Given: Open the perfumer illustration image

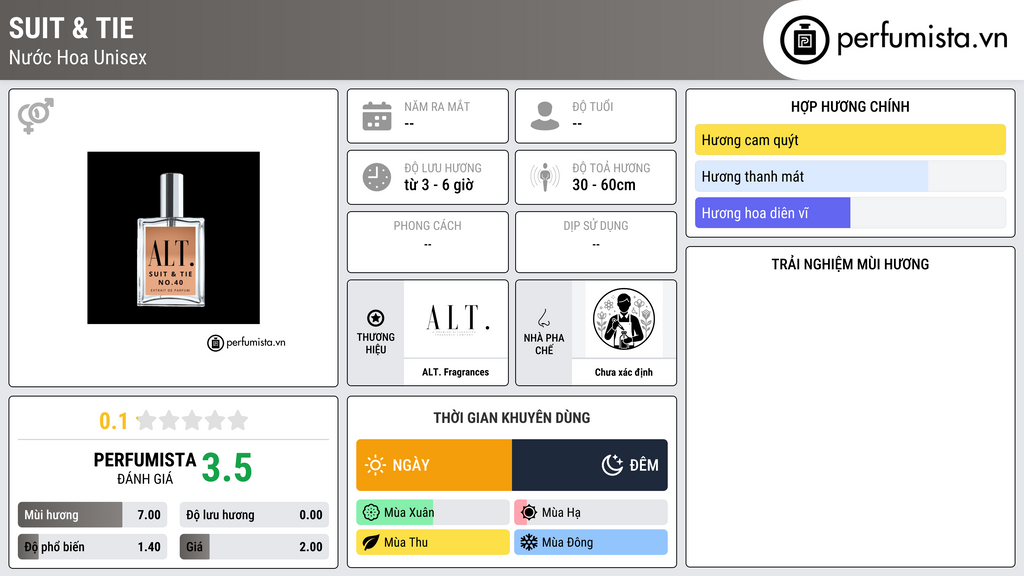Looking at the screenshot, I should coord(624,319).
